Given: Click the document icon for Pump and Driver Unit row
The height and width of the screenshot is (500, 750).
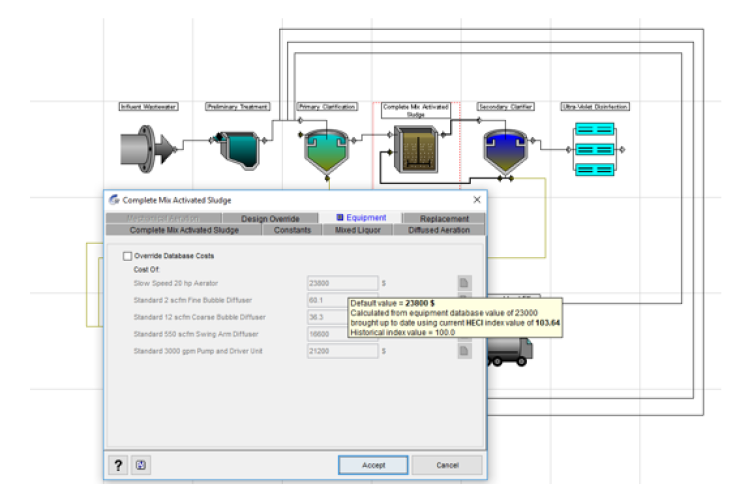Looking at the screenshot, I should pyautogui.click(x=464, y=351).
